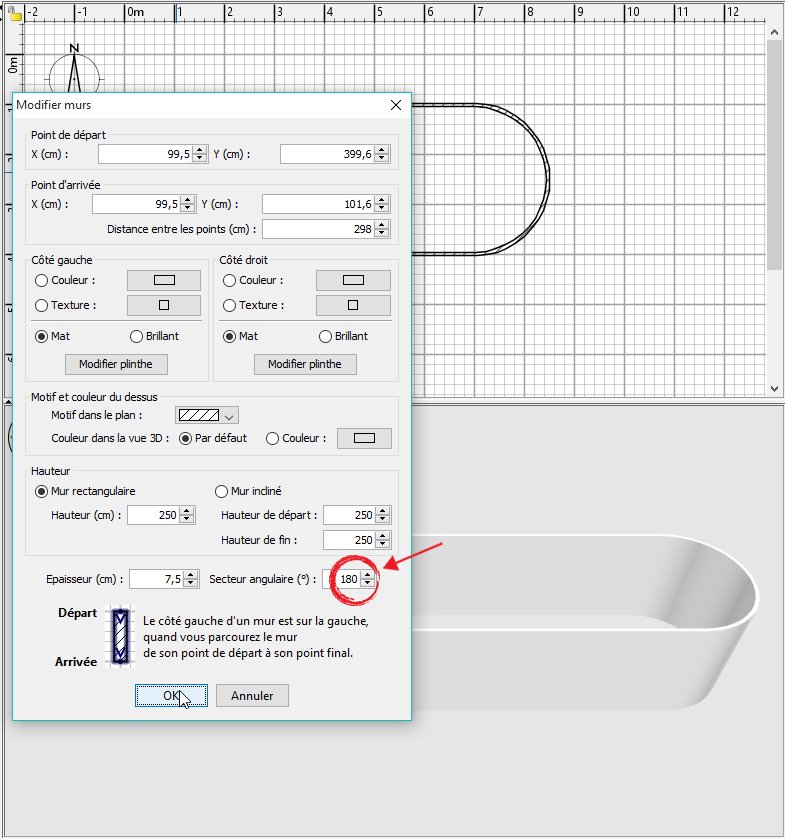Click plan view scrollbar up arrow
The height and width of the screenshot is (839, 785).
point(774,32)
